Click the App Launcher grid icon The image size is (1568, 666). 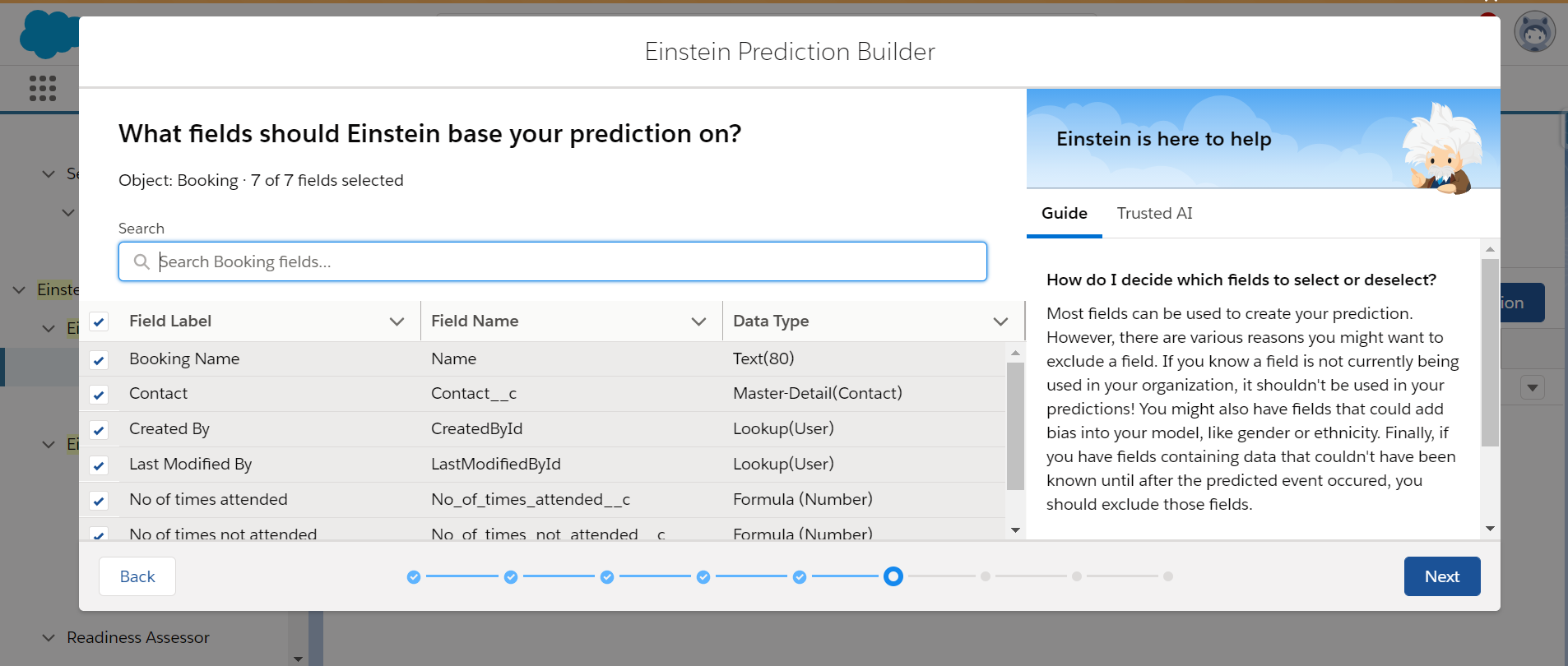[43, 88]
